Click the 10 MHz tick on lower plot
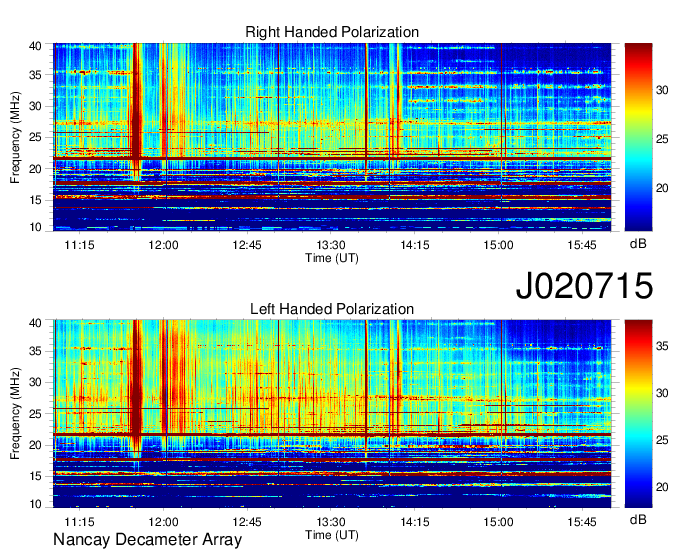The height and width of the screenshot is (552, 680). pyautogui.click(x=36, y=504)
